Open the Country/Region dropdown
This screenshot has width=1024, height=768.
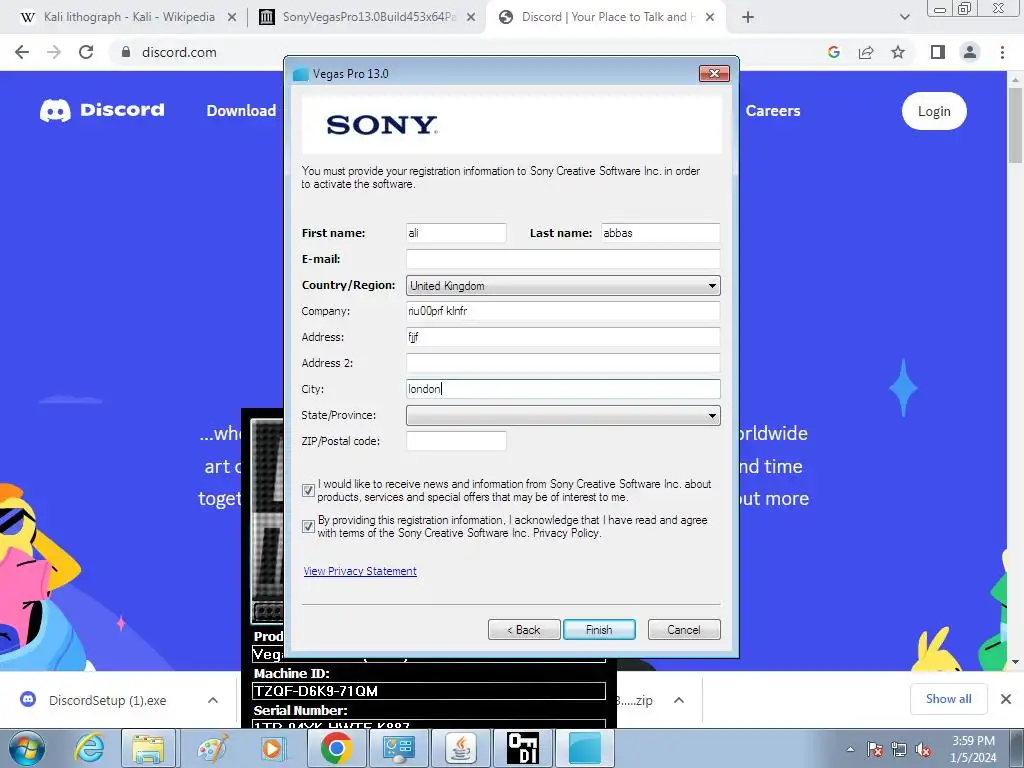(563, 285)
